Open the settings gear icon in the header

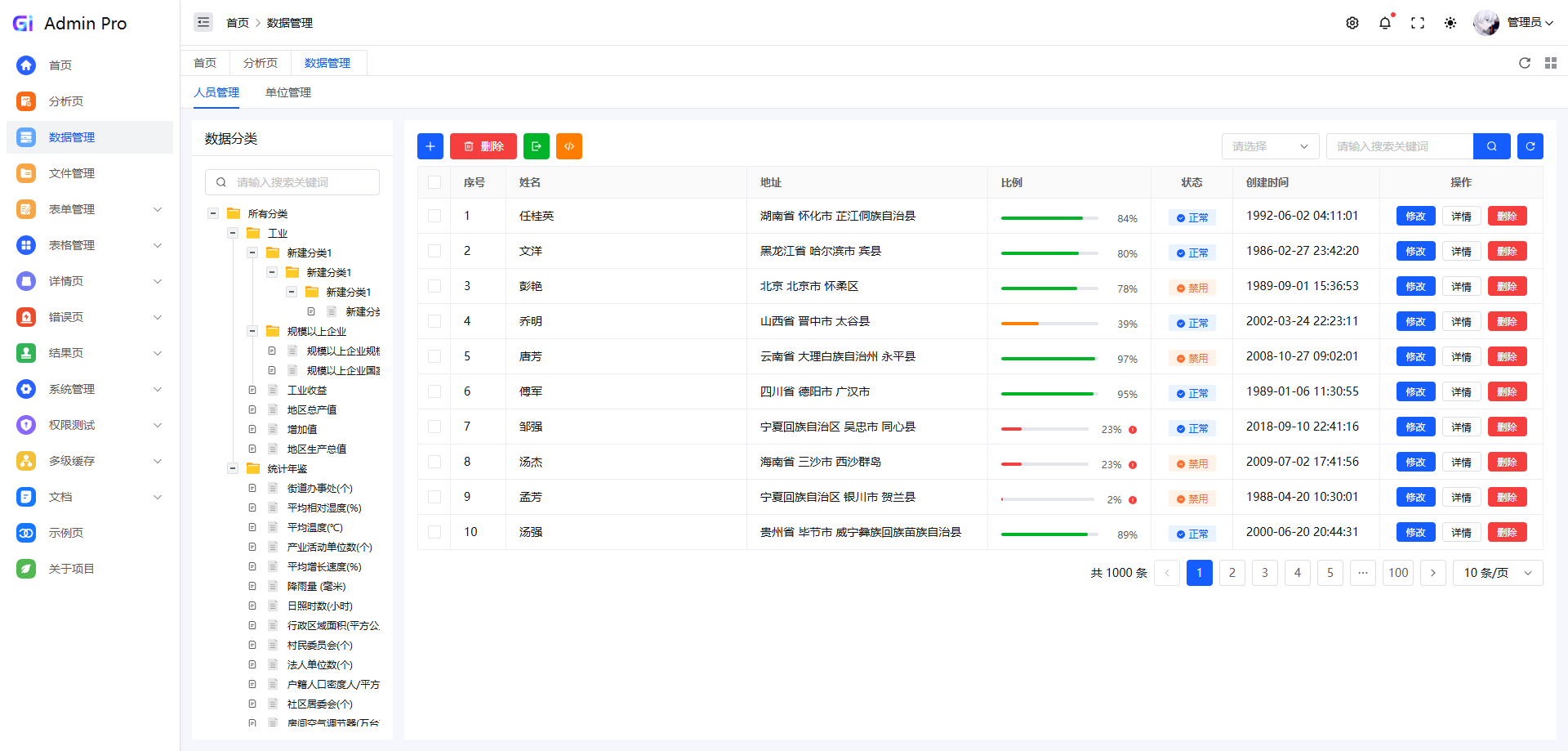[1352, 23]
